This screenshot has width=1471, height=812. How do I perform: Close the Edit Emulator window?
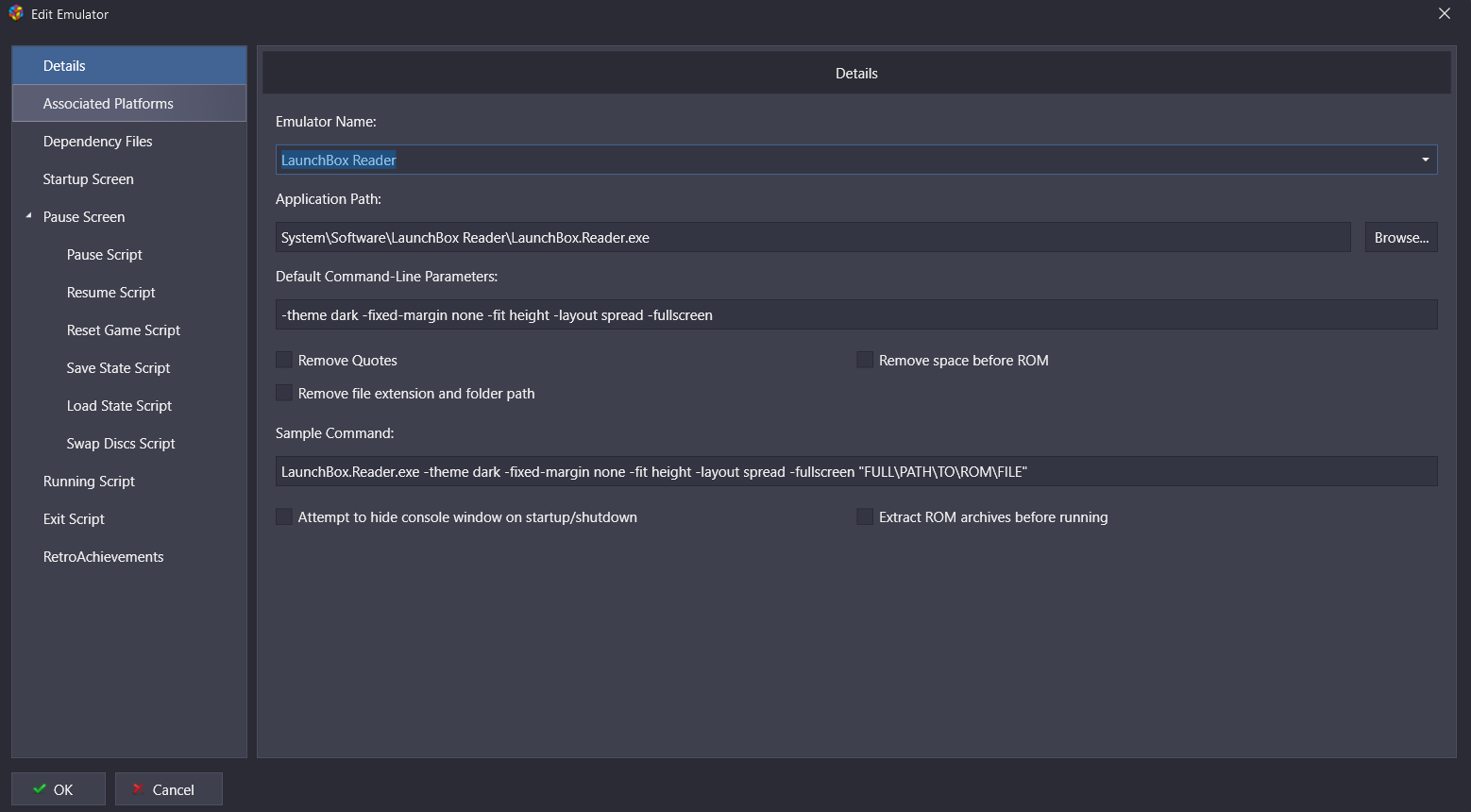tap(1445, 13)
